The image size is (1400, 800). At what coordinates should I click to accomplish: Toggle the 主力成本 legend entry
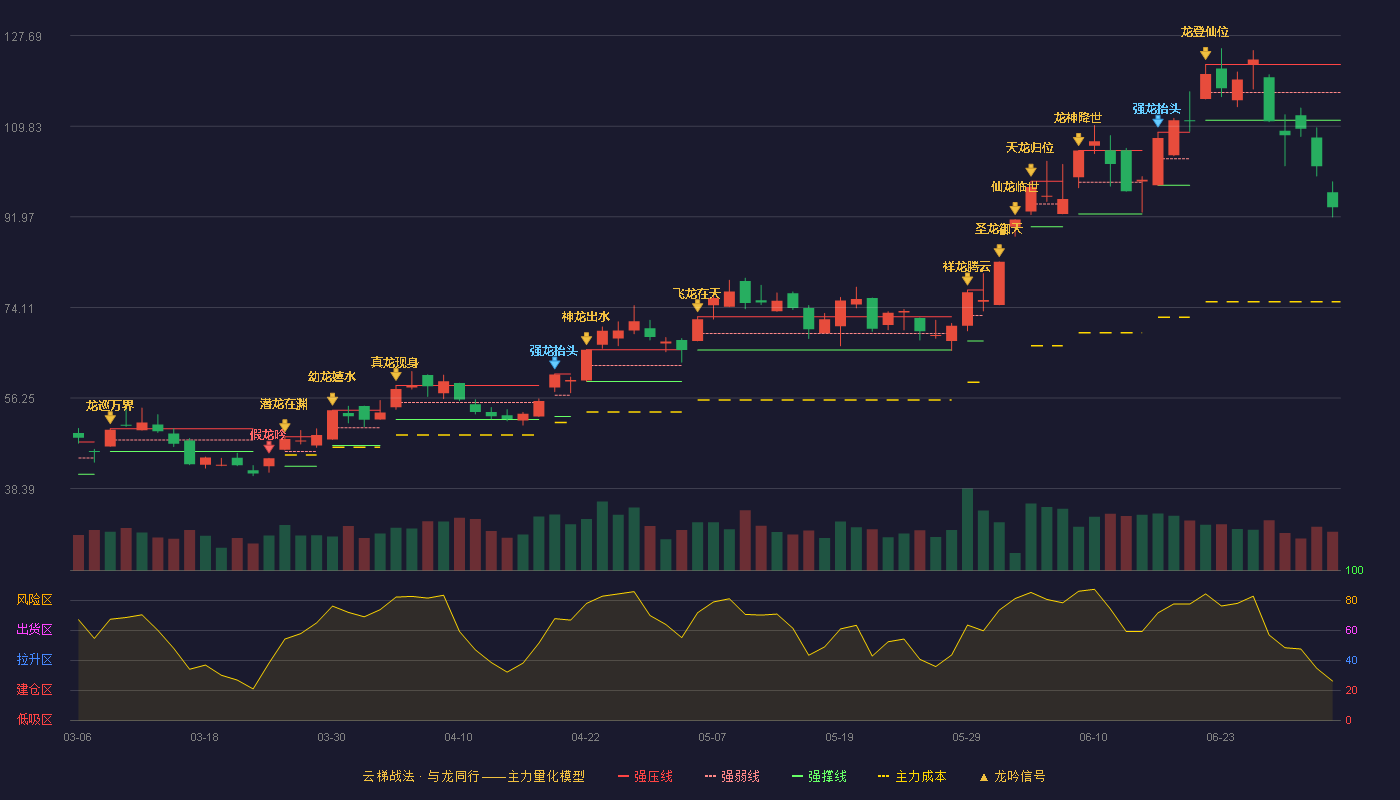912,776
